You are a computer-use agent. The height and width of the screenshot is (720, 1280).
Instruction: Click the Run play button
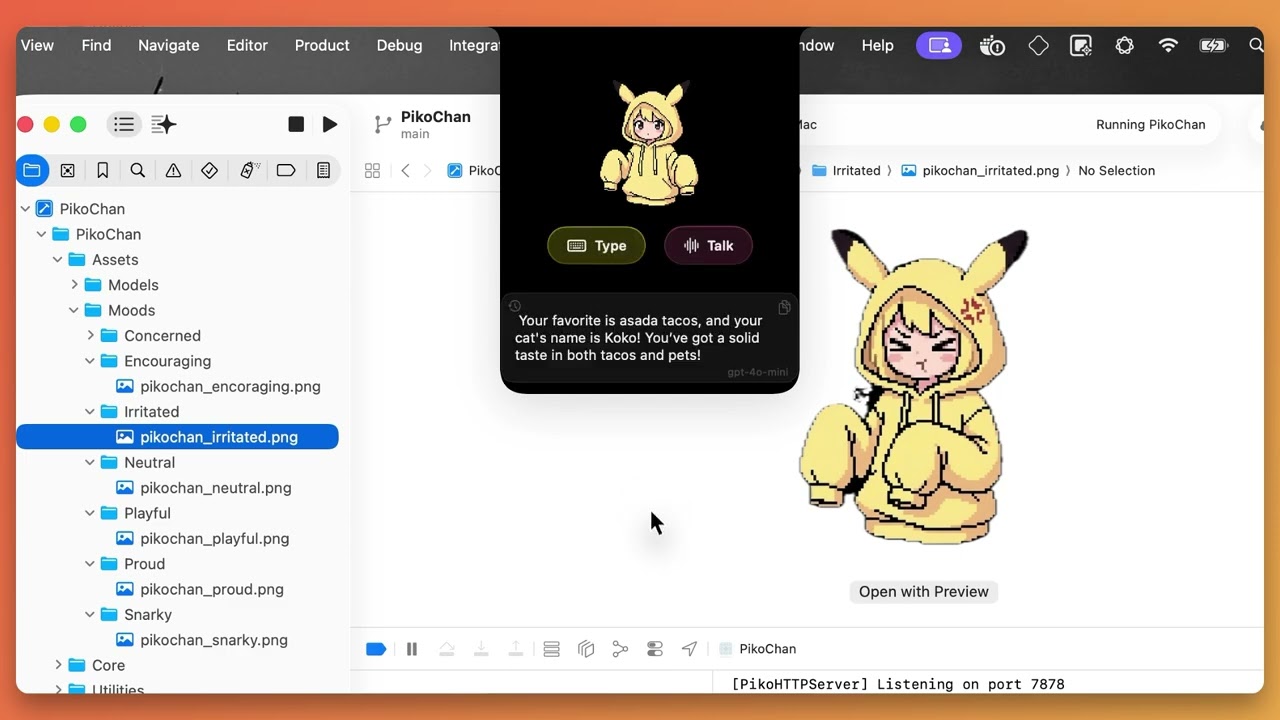(x=330, y=124)
